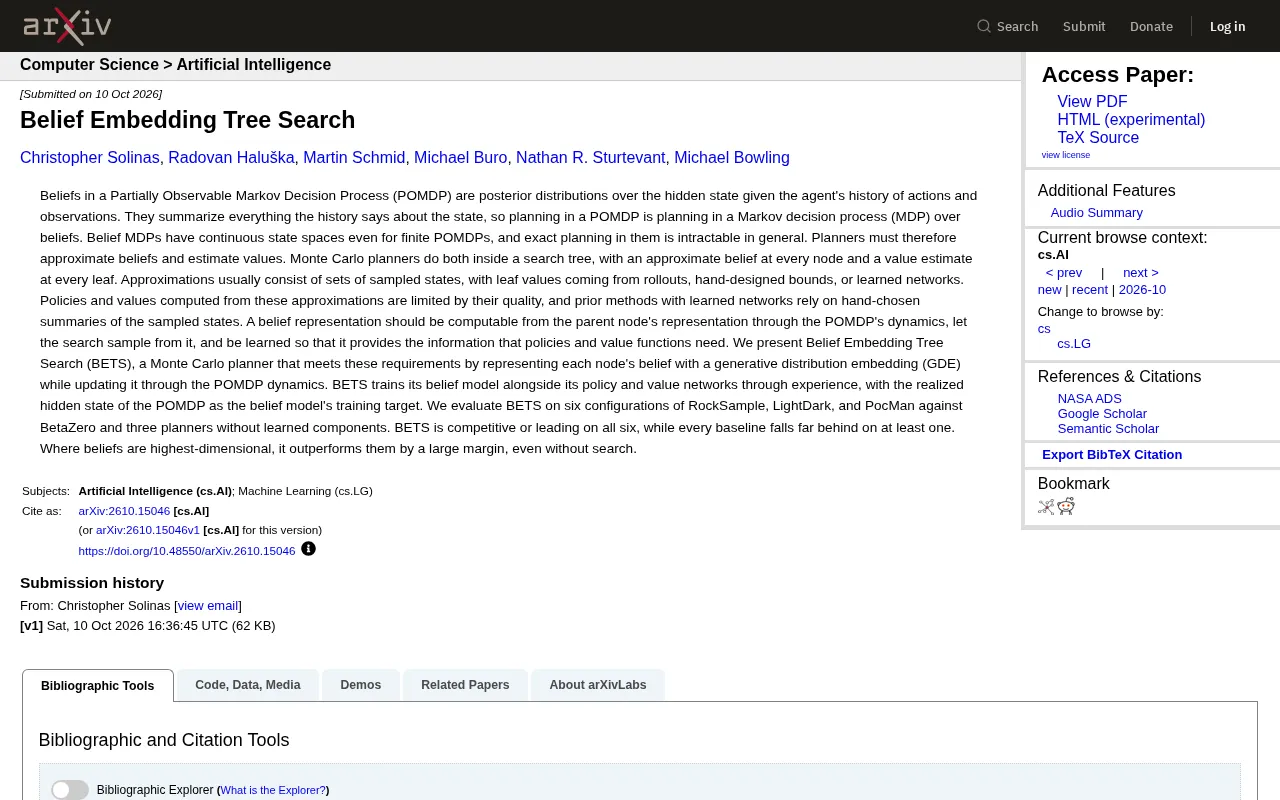This screenshot has height=800, width=1280.
Task: Open the Audio Summary feature
Action: 1096,213
